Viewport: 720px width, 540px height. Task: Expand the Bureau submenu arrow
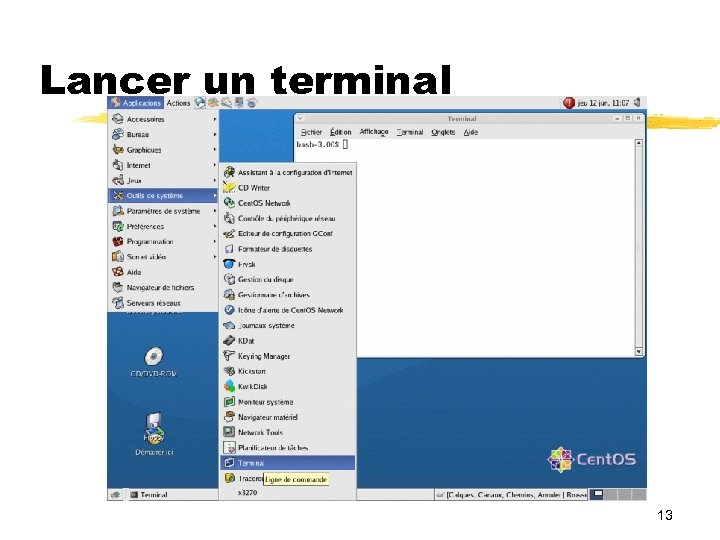coord(214,134)
